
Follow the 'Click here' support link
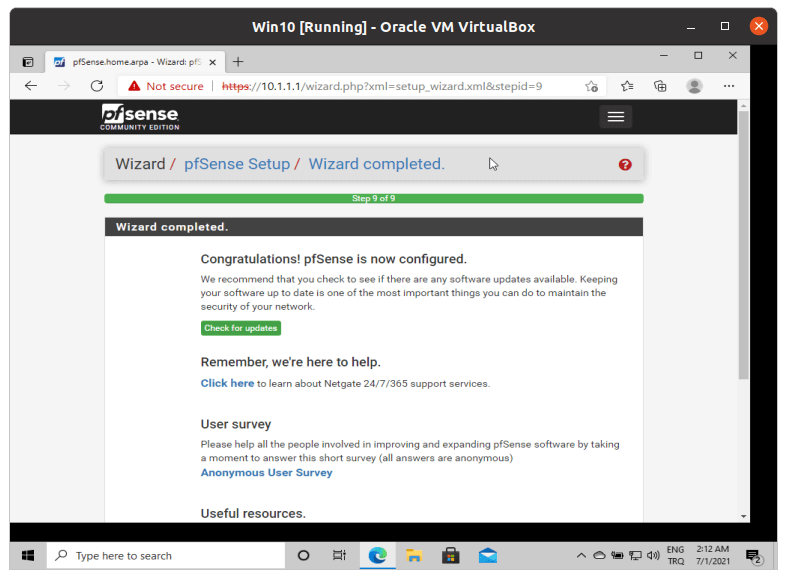click(x=227, y=383)
